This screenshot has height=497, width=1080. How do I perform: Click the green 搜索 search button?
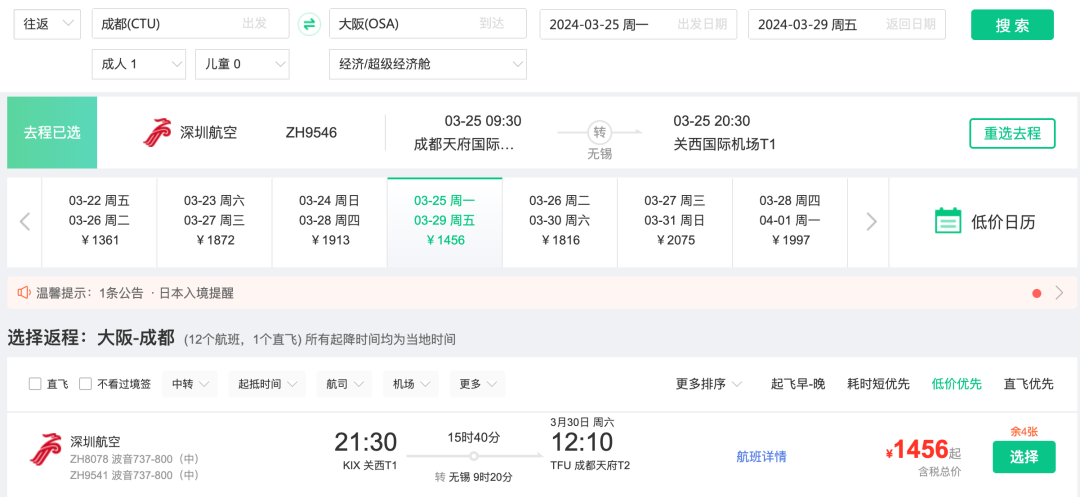(x=1012, y=25)
